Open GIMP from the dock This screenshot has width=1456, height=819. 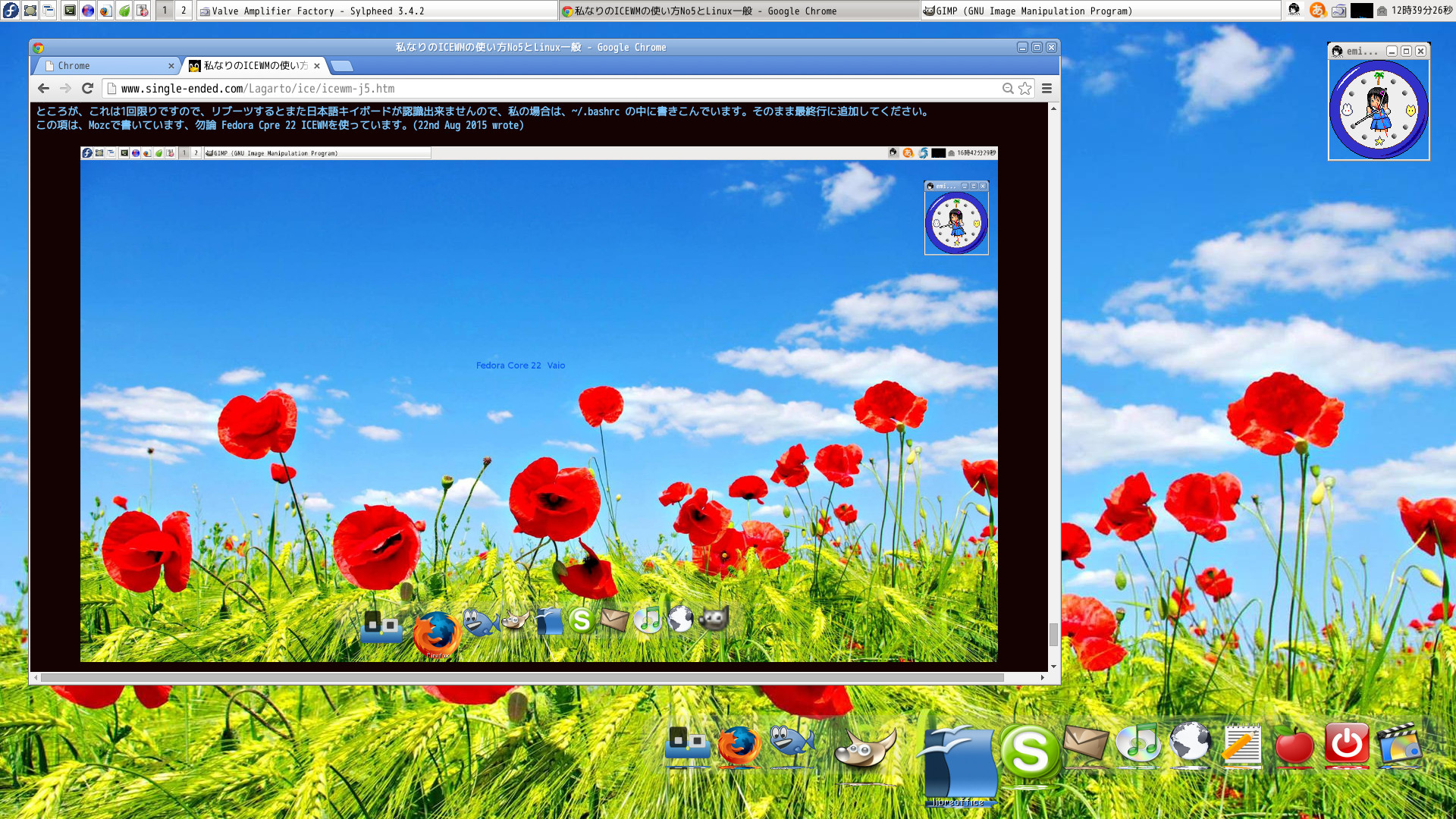(864, 749)
